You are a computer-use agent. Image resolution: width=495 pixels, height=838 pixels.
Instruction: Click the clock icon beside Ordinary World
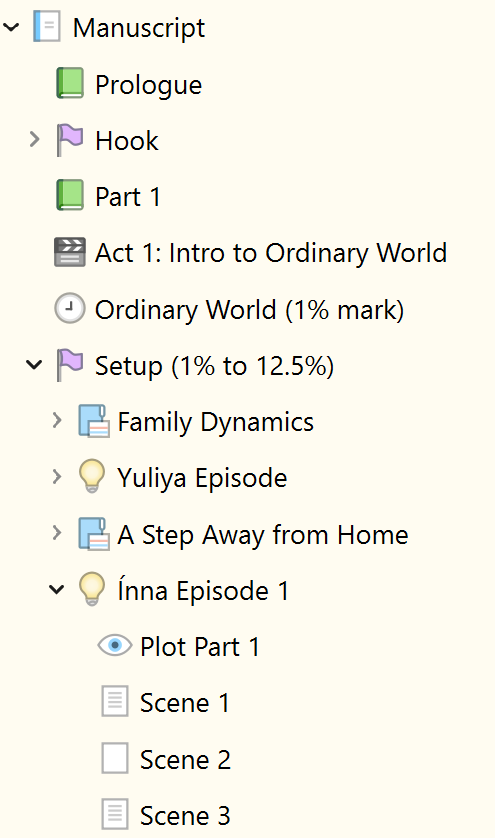[x=70, y=308]
